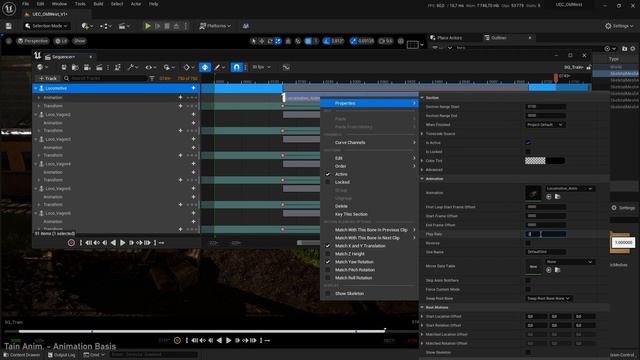Viewport: 640px width, 360px height.
Task: Open Sequencer fps dropdown
Action: point(261,67)
